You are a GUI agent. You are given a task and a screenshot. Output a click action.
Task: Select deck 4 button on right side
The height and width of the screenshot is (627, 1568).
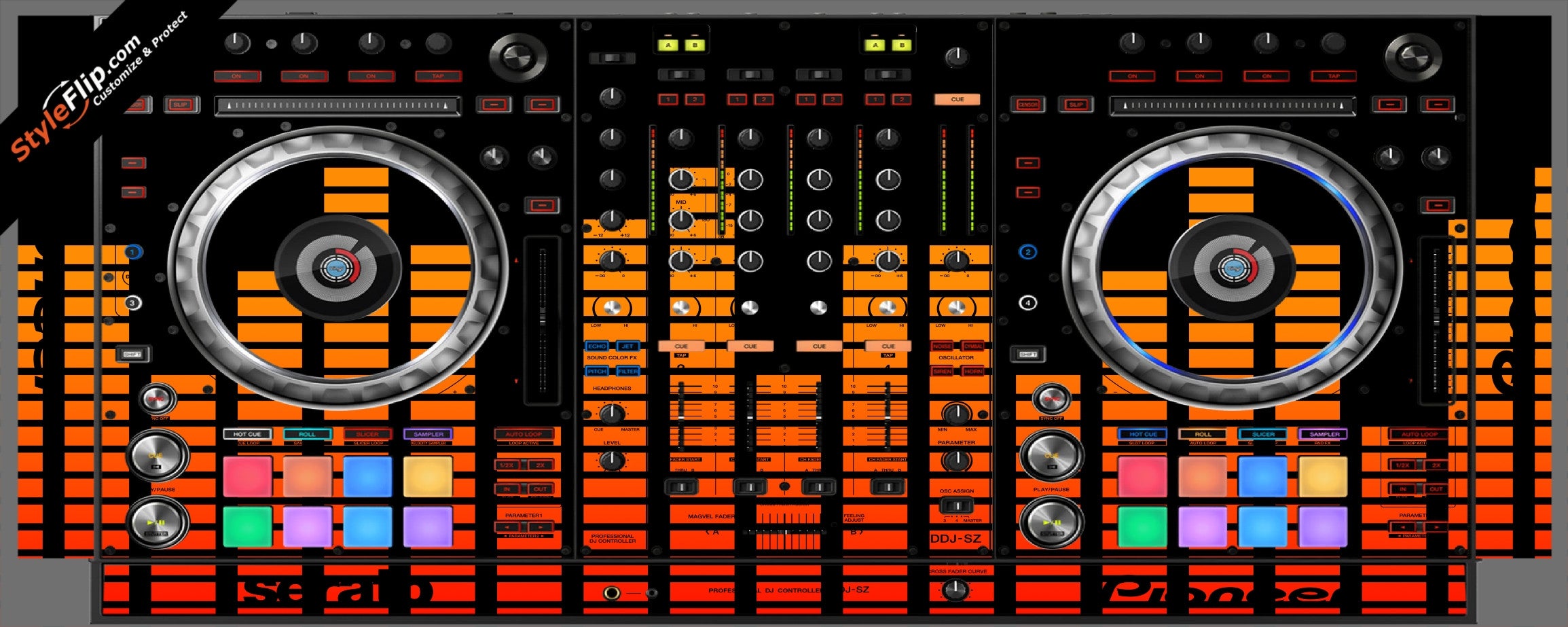[1028, 303]
